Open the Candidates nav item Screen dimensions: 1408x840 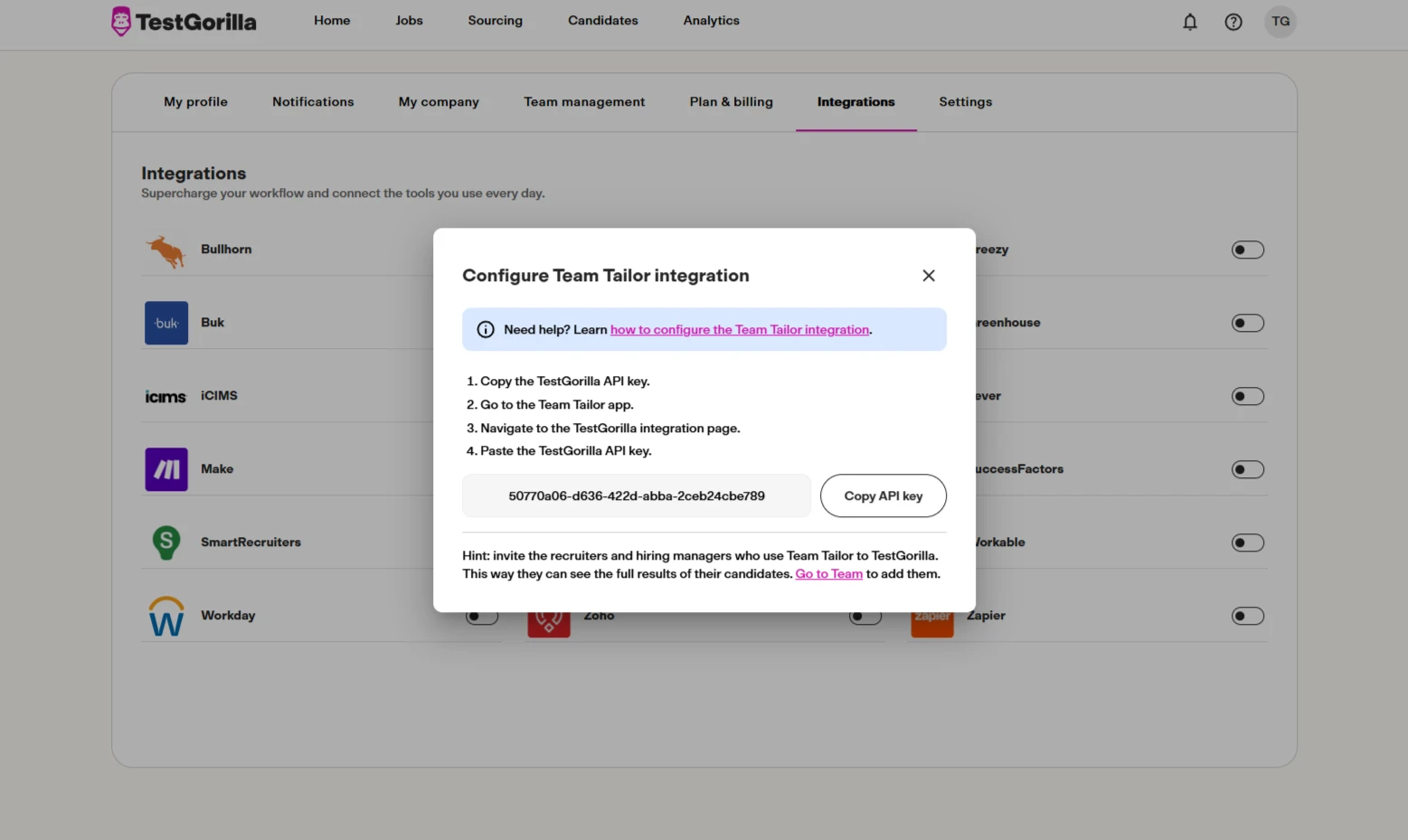coord(603,21)
